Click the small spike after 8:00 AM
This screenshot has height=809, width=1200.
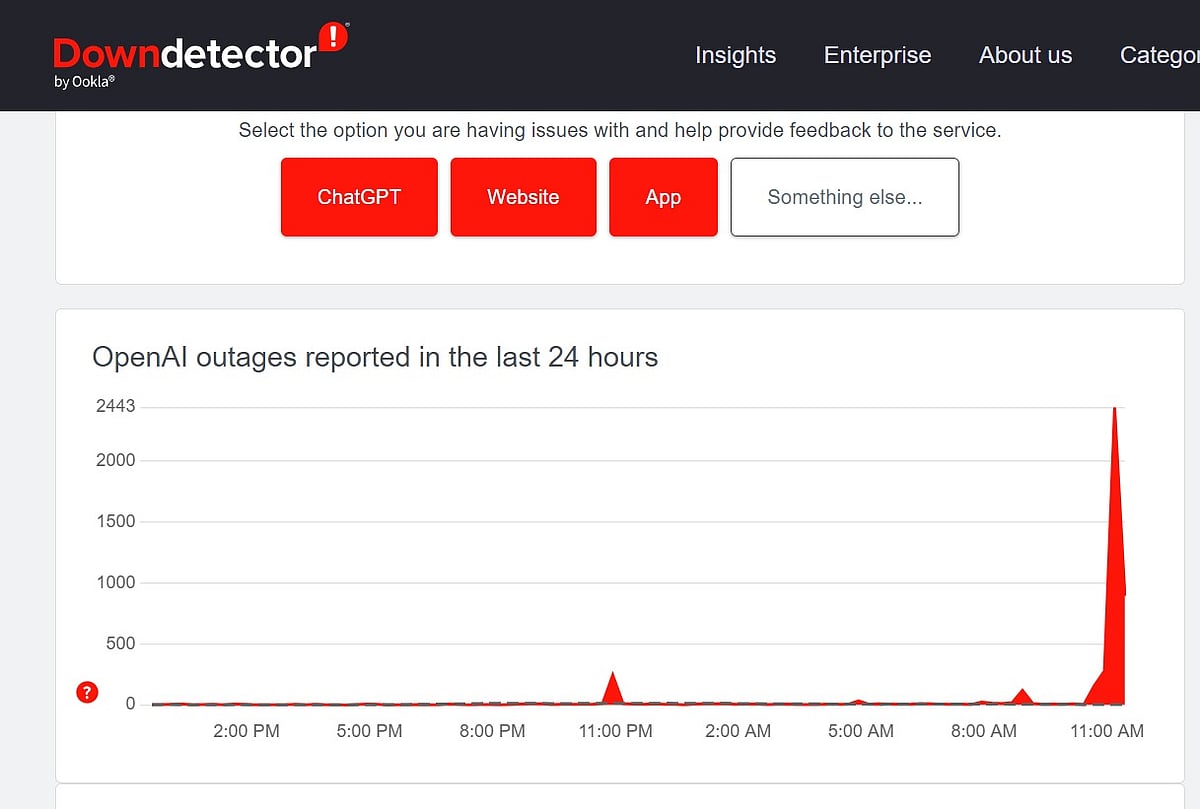[1021, 696]
